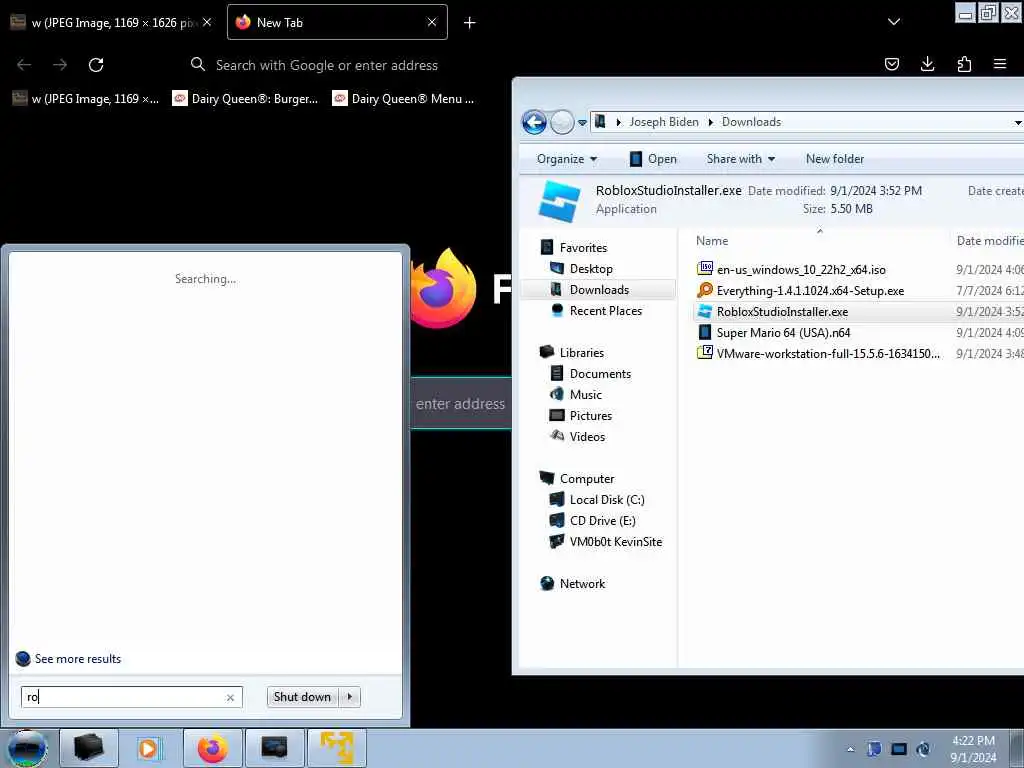Open Desktop in navigation pane
Image resolution: width=1024 pixels, height=768 pixels.
(x=590, y=268)
